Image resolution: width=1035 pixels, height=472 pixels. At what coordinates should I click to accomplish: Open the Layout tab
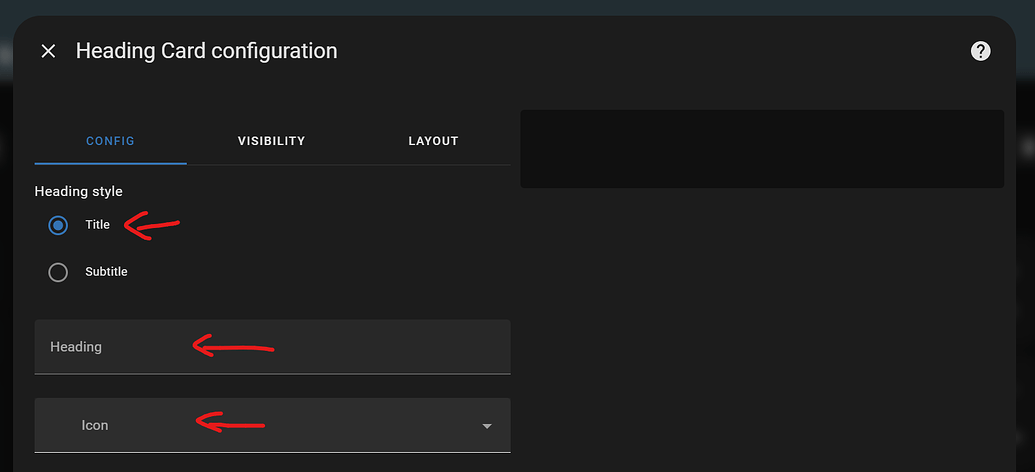[x=433, y=141]
